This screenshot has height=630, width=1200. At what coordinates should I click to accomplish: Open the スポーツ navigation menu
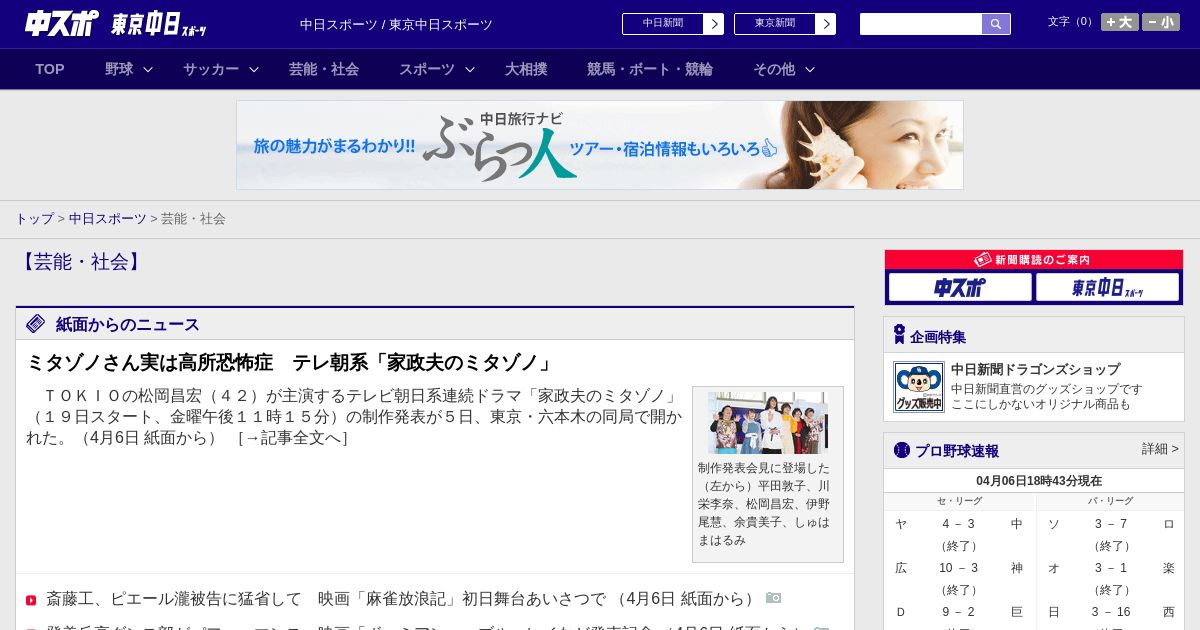click(x=427, y=69)
